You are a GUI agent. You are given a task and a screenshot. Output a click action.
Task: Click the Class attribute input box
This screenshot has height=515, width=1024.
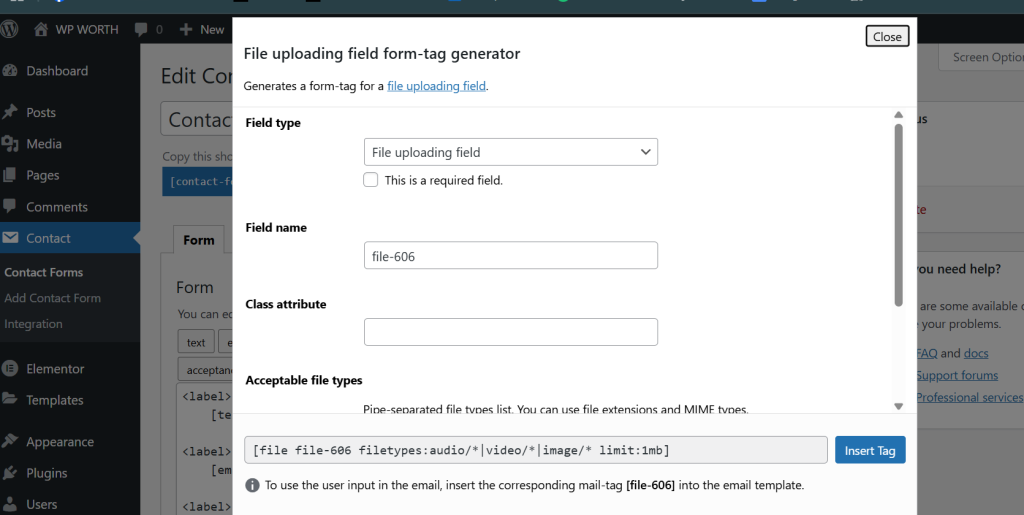tap(511, 332)
